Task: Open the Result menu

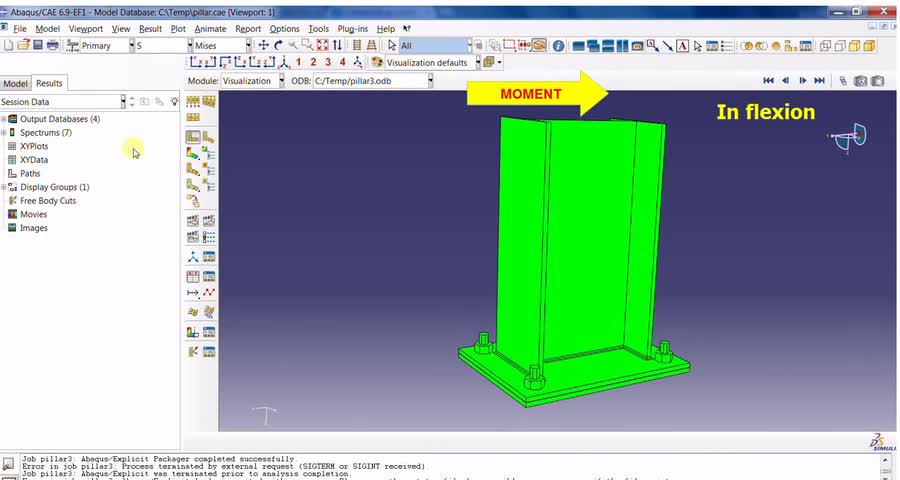Action: [x=150, y=29]
